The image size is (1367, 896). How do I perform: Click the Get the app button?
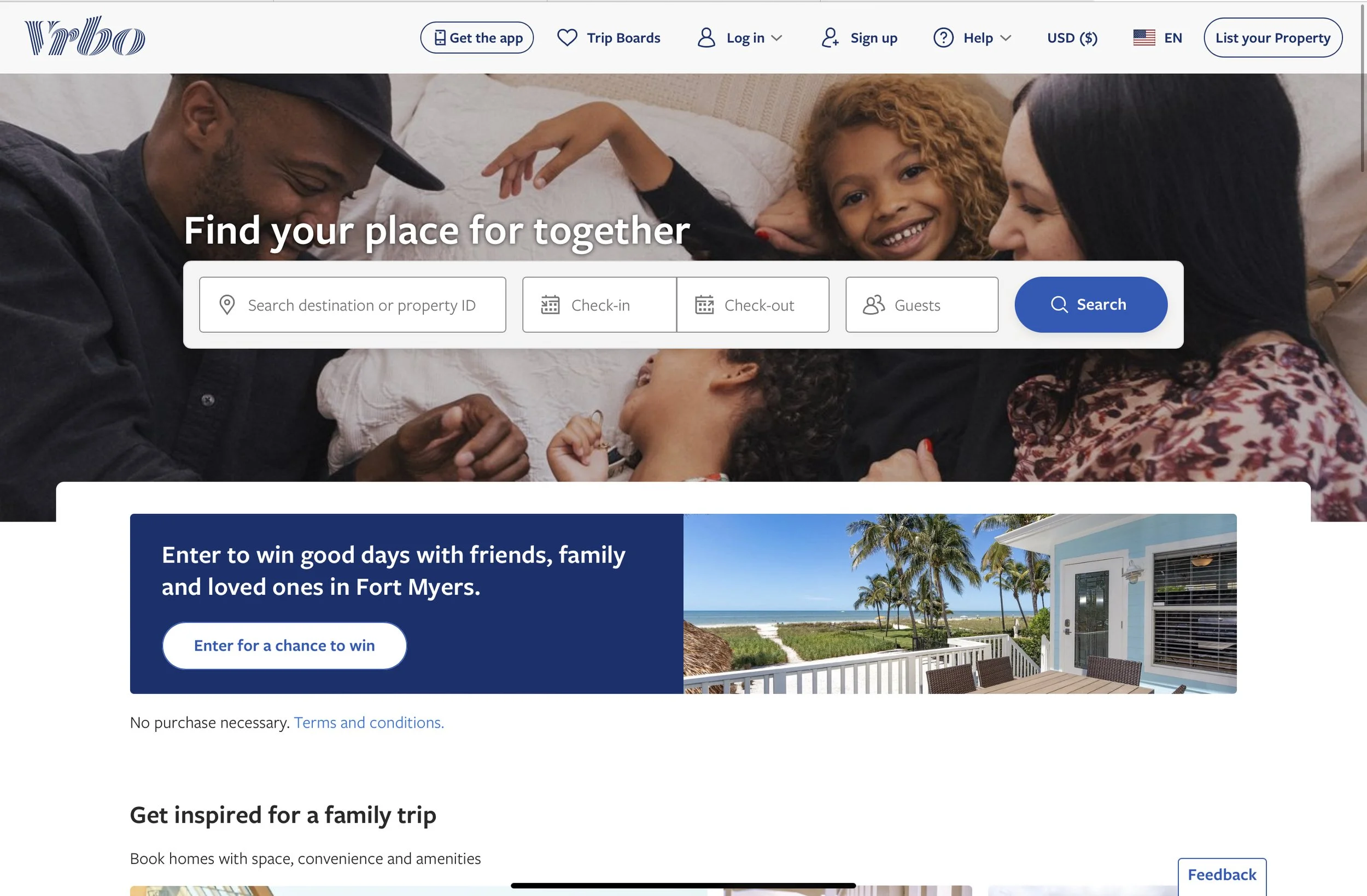click(477, 38)
